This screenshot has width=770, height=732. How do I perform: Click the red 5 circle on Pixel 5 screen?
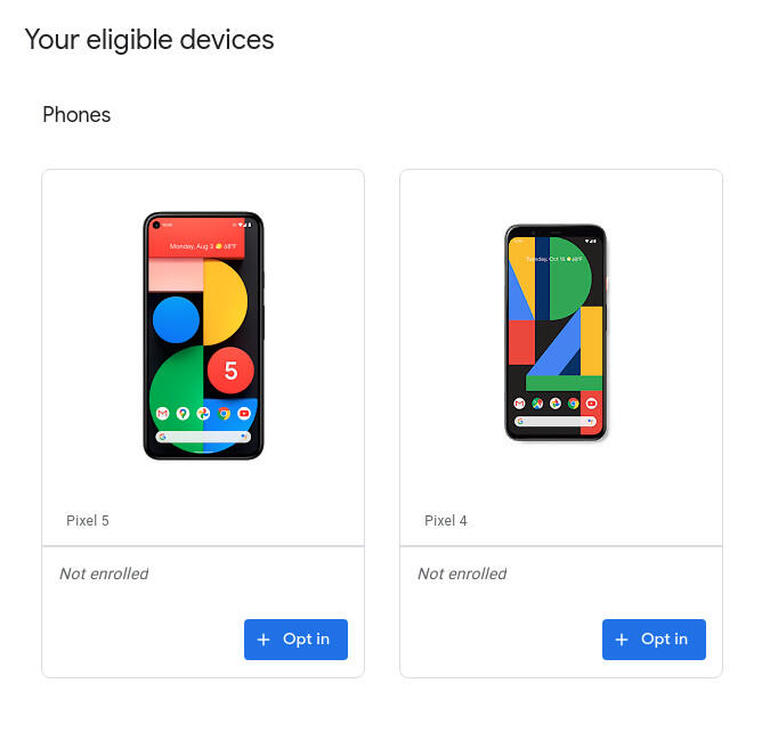point(230,371)
